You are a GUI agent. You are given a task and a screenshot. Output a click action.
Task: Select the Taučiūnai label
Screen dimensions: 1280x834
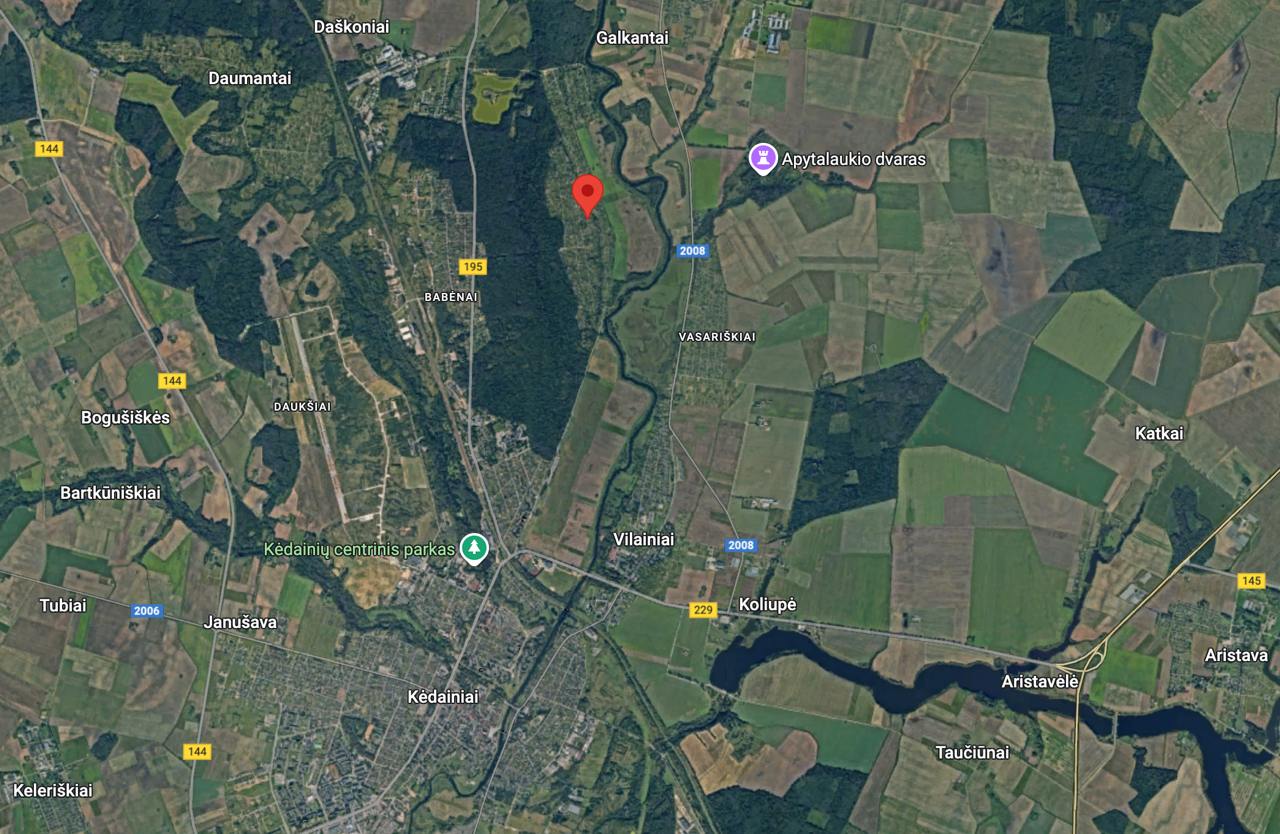[972, 752]
